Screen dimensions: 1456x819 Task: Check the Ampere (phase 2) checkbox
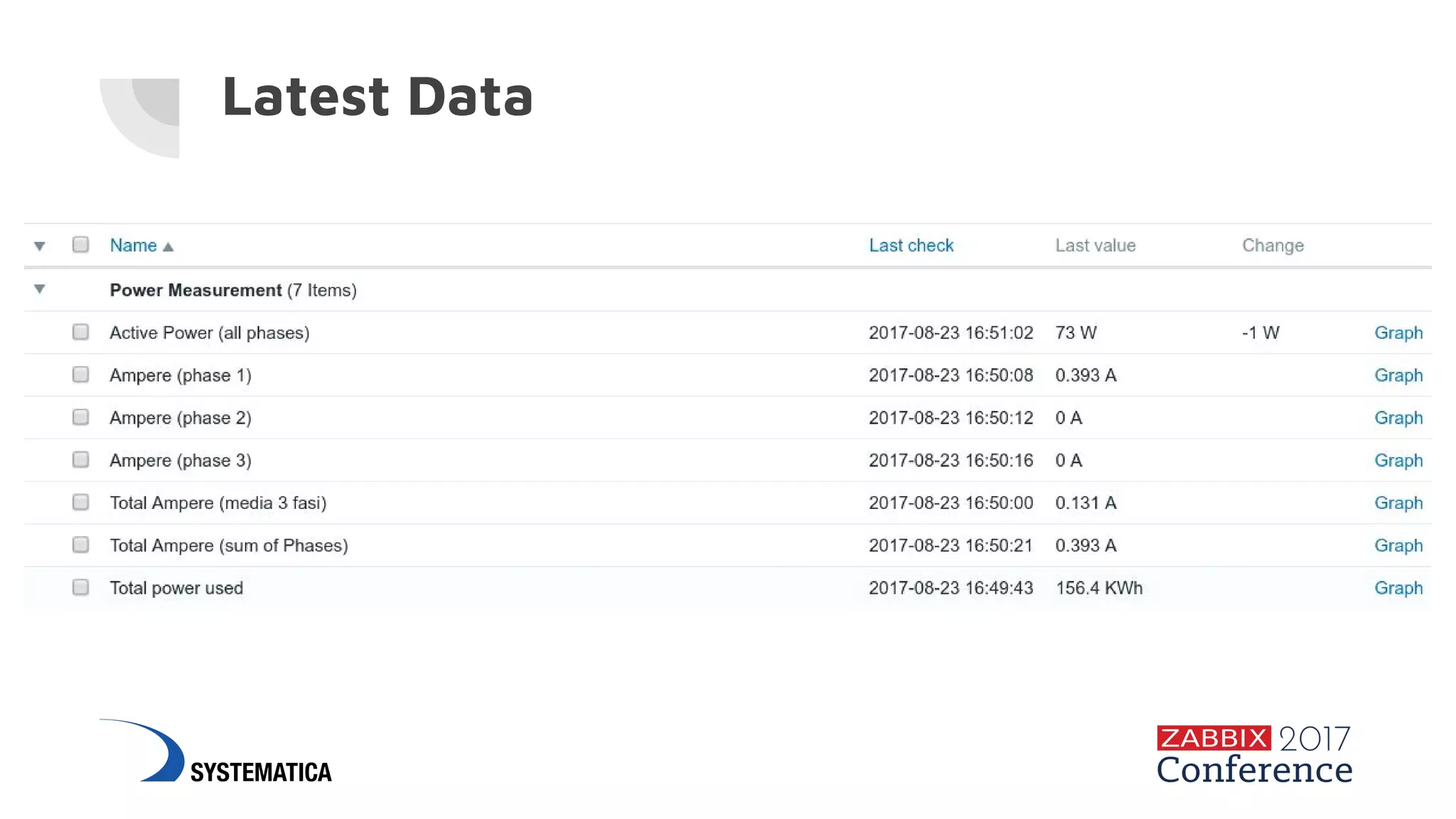coord(80,417)
